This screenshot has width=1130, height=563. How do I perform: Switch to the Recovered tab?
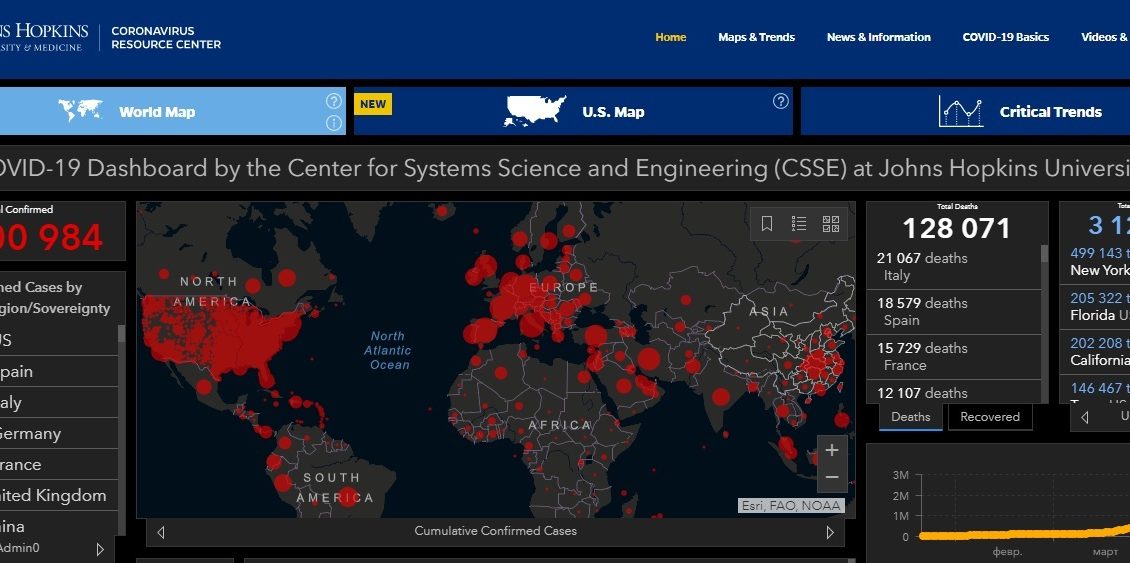pos(989,417)
